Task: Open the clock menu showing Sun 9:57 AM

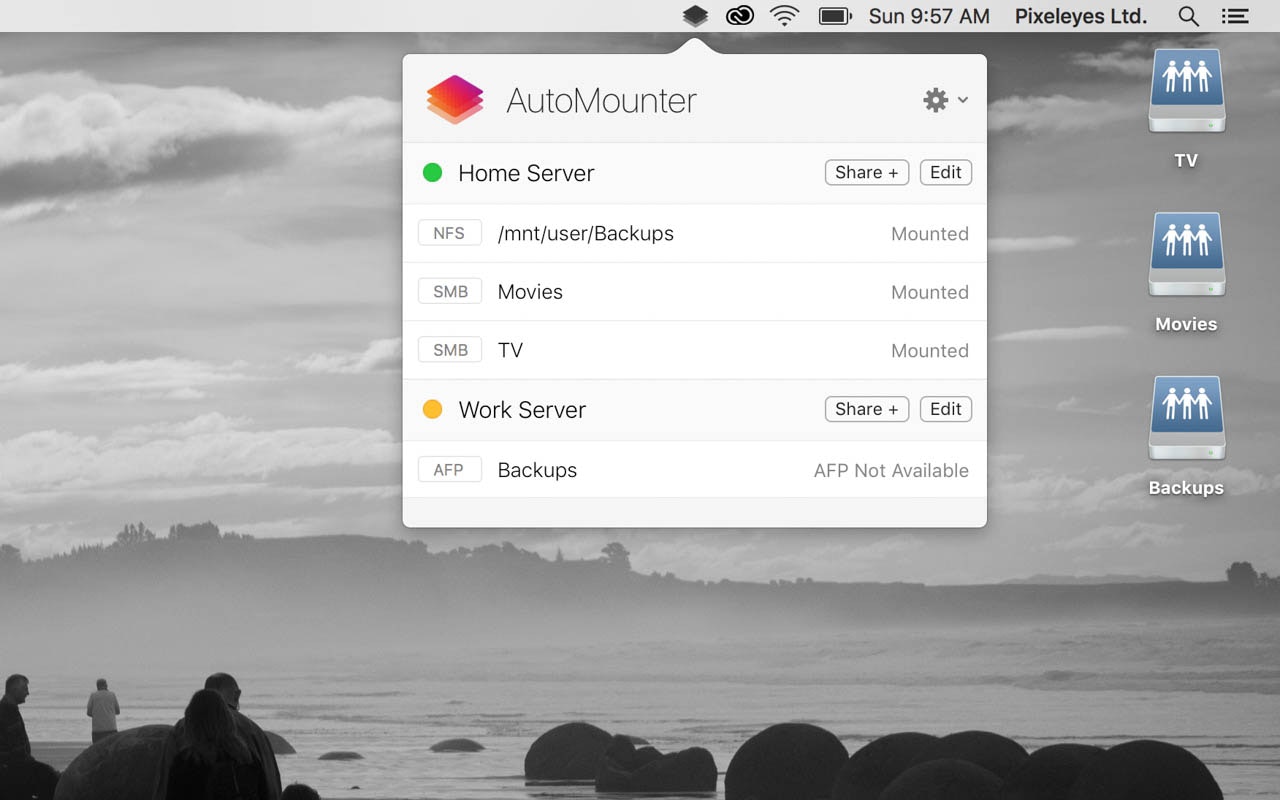Action: 928,16
